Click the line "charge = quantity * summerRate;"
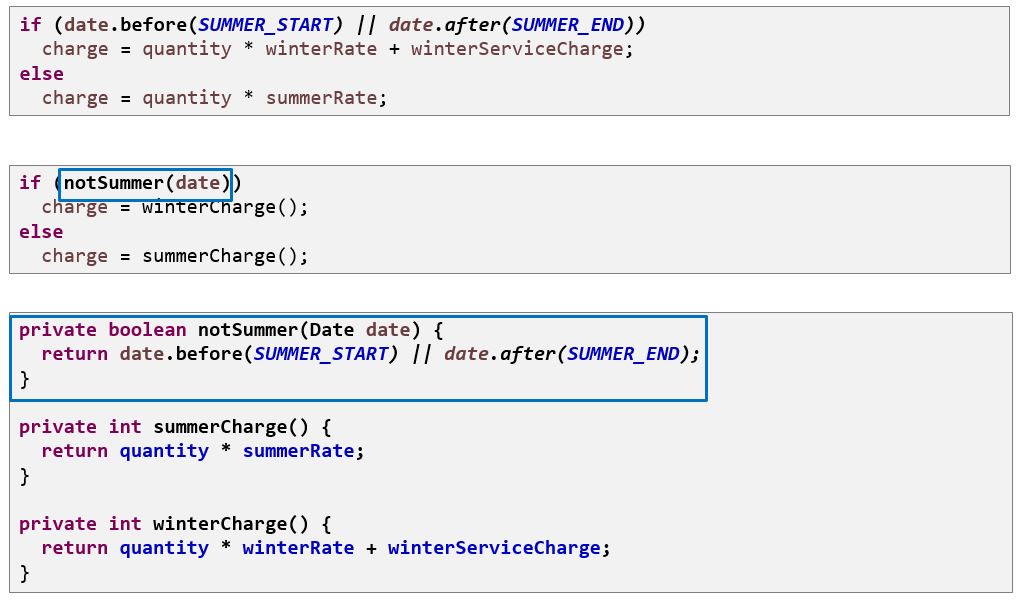Viewport: 1024px width, 606px height. click(x=214, y=98)
